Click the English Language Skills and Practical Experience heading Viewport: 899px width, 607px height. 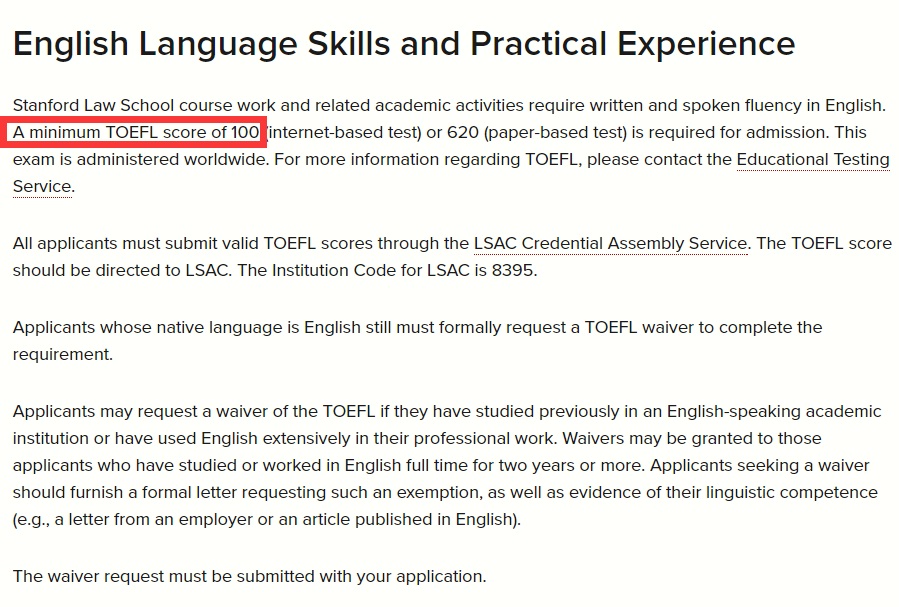coord(404,44)
